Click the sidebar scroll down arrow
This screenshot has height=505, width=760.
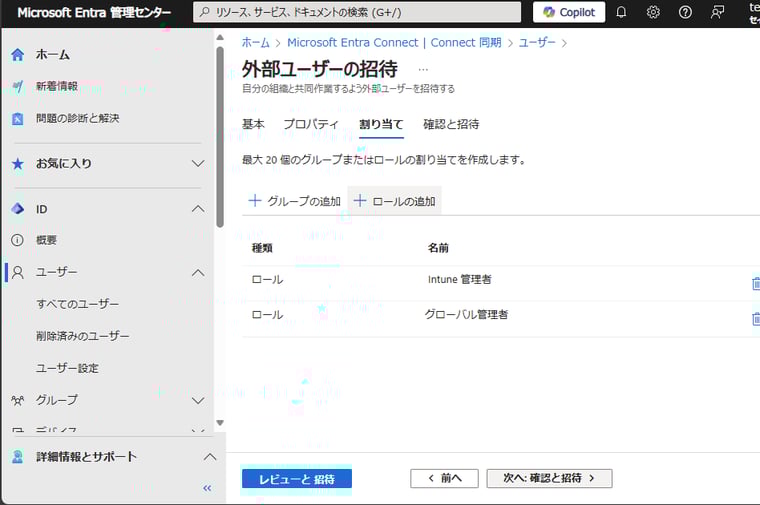tap(220, 423)
